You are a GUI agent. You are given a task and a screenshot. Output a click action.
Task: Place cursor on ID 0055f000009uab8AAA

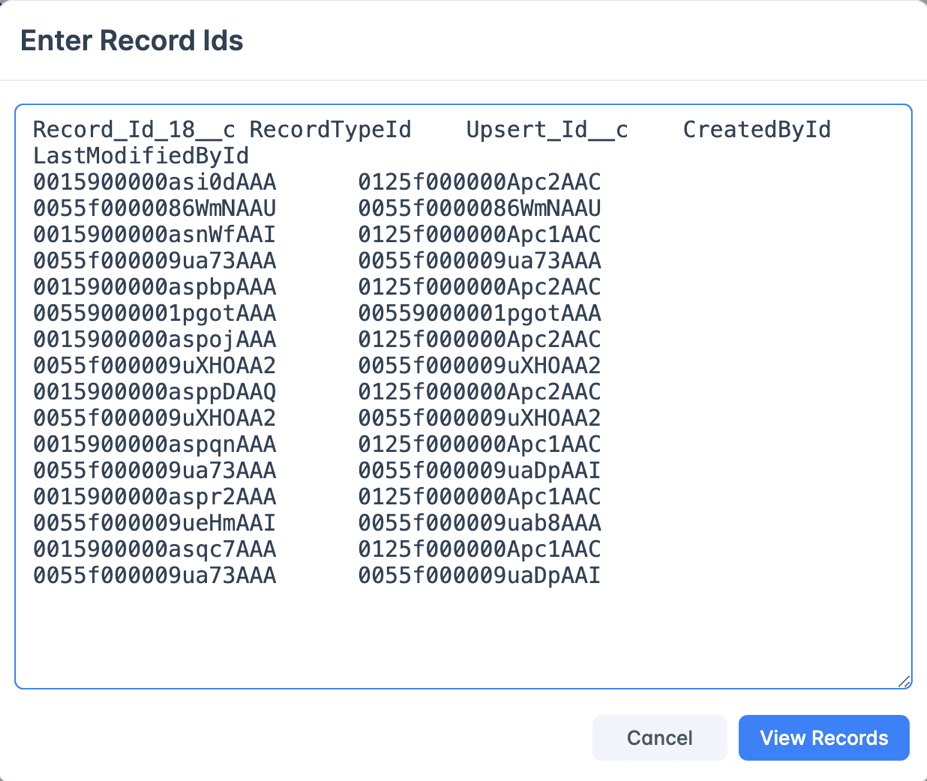(x=479, y=523)
